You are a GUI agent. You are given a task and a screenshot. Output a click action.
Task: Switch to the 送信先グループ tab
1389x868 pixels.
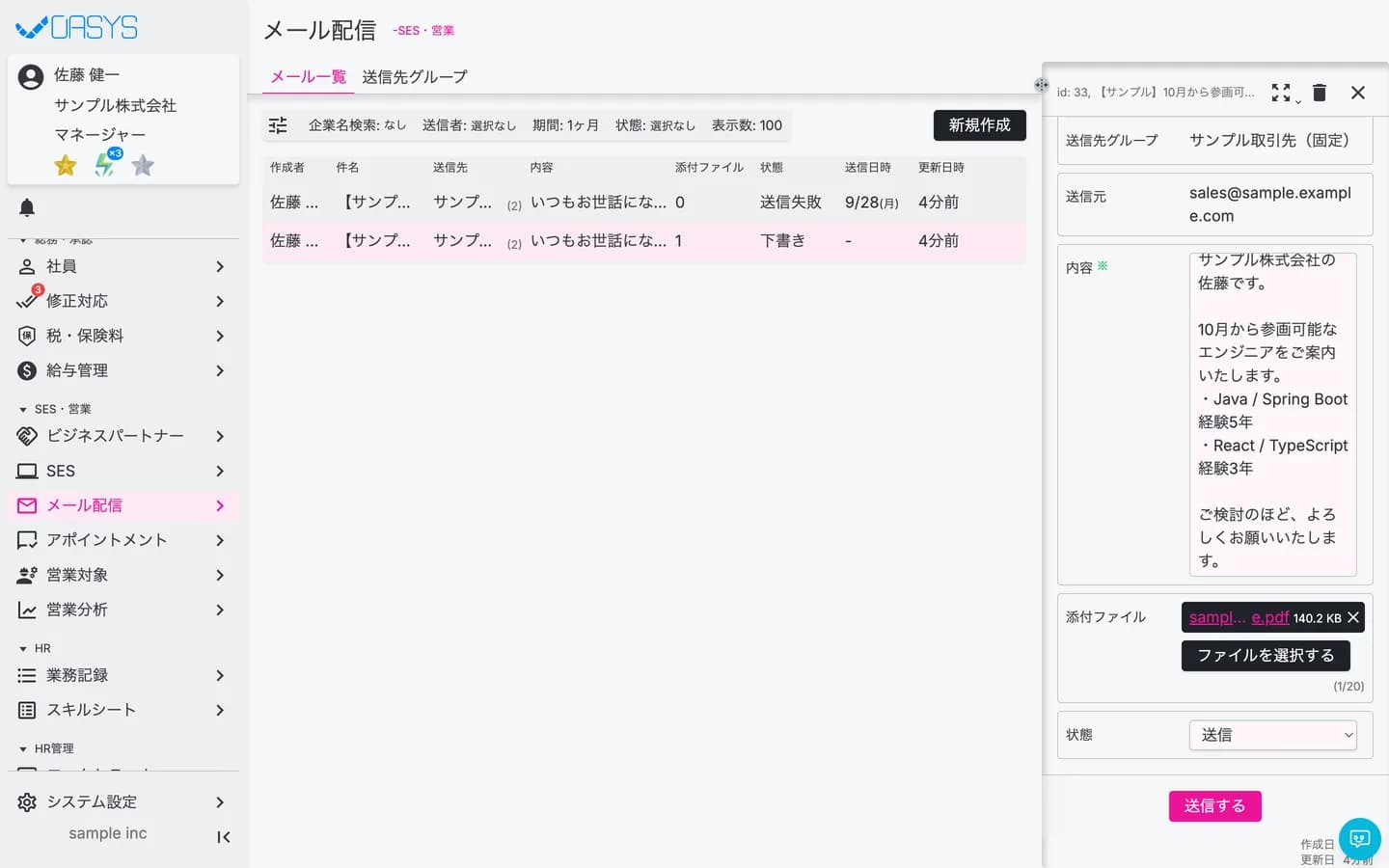coord(415,77)
